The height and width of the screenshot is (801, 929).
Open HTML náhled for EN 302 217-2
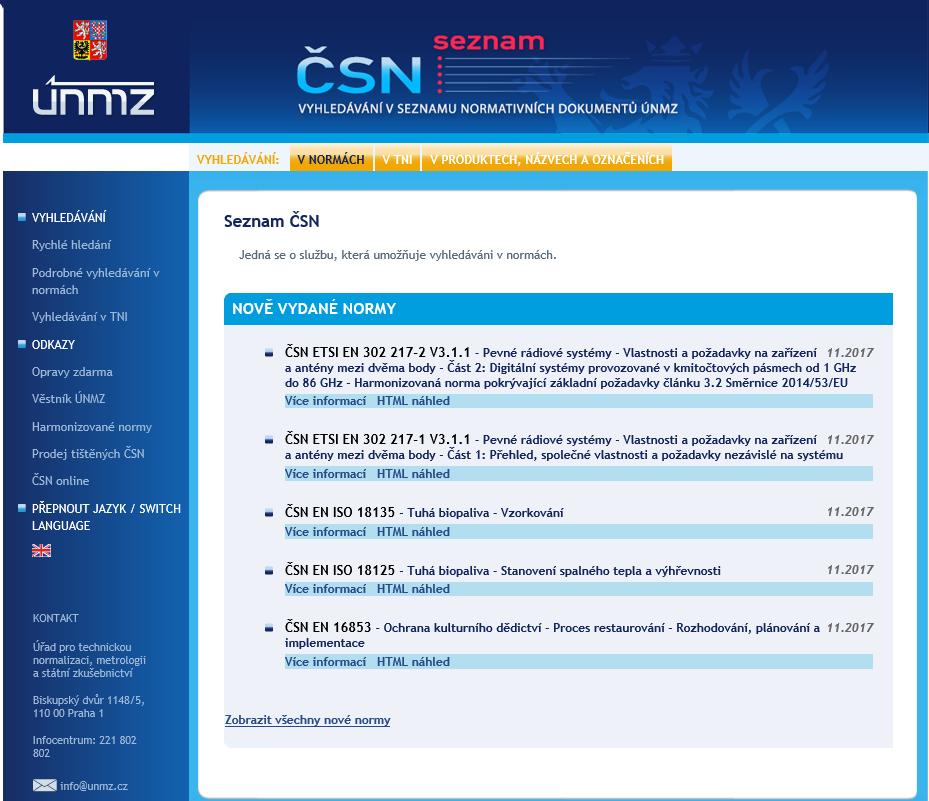point(413,401)
